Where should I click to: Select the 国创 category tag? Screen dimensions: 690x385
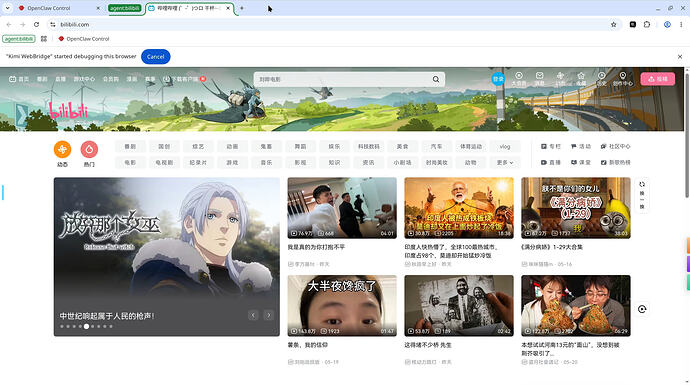[x=164, y=147]
